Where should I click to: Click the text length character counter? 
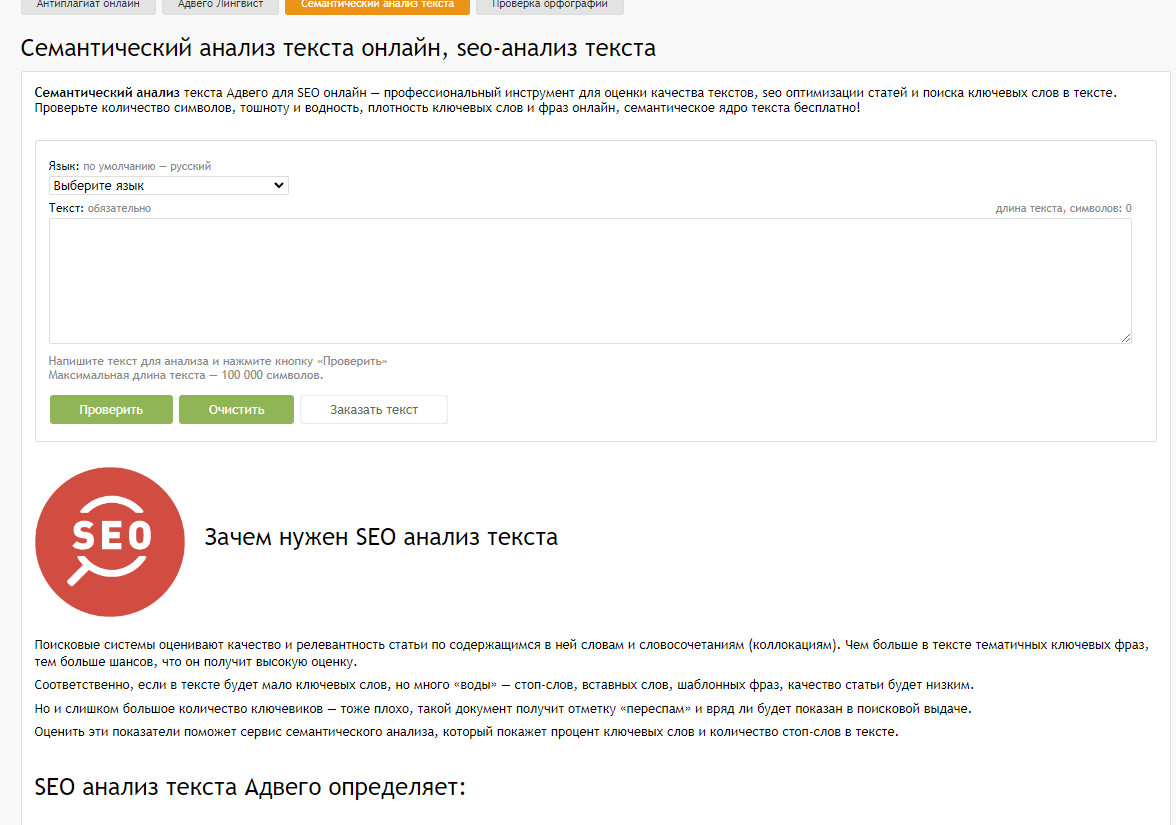pos(1063,209)
